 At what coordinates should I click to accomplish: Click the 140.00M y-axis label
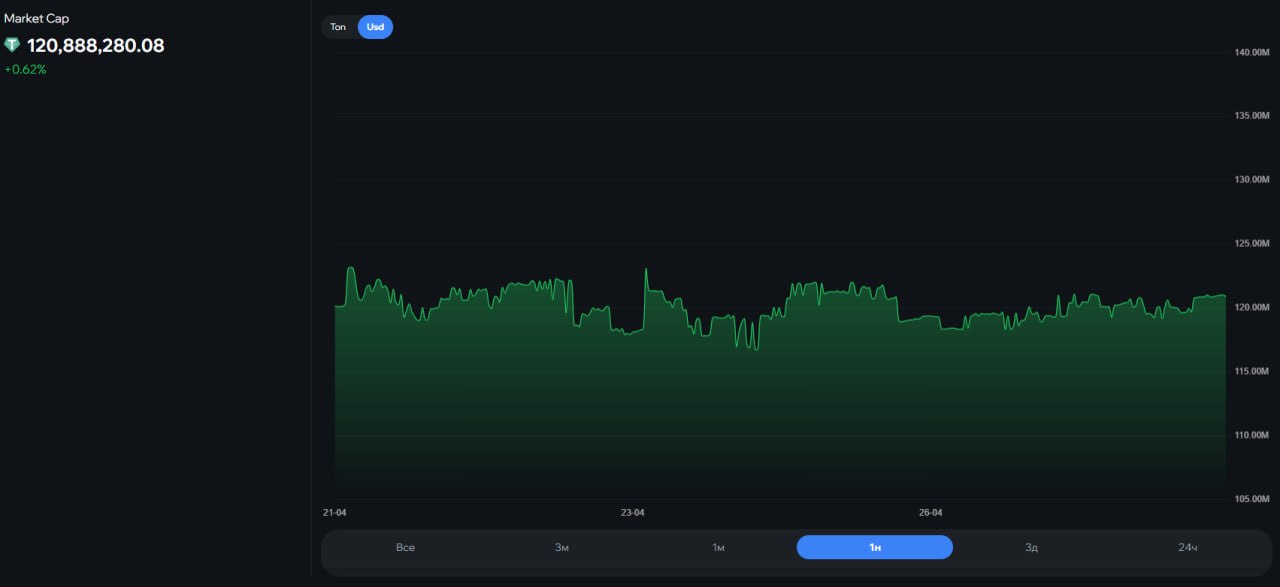[x=1251, y=52]
